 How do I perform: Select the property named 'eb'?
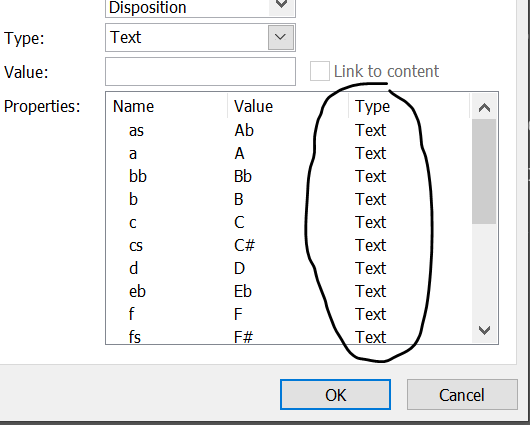point(137,291)
